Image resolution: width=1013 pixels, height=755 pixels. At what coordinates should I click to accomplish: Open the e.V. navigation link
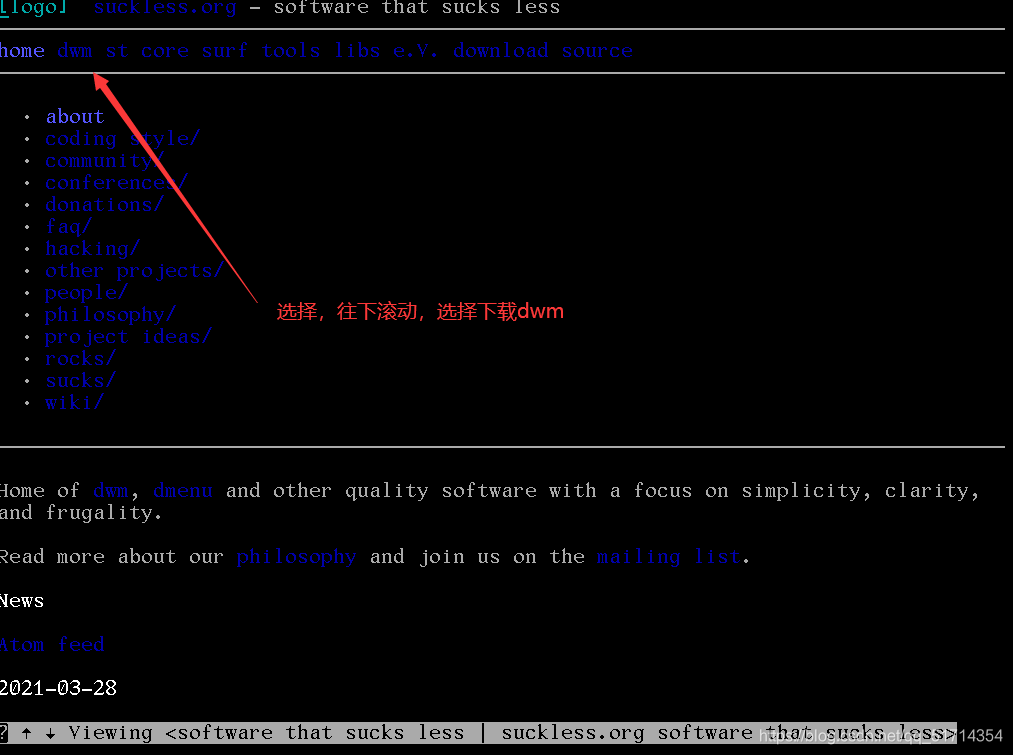pyautogui.click(x=415, y=50)
